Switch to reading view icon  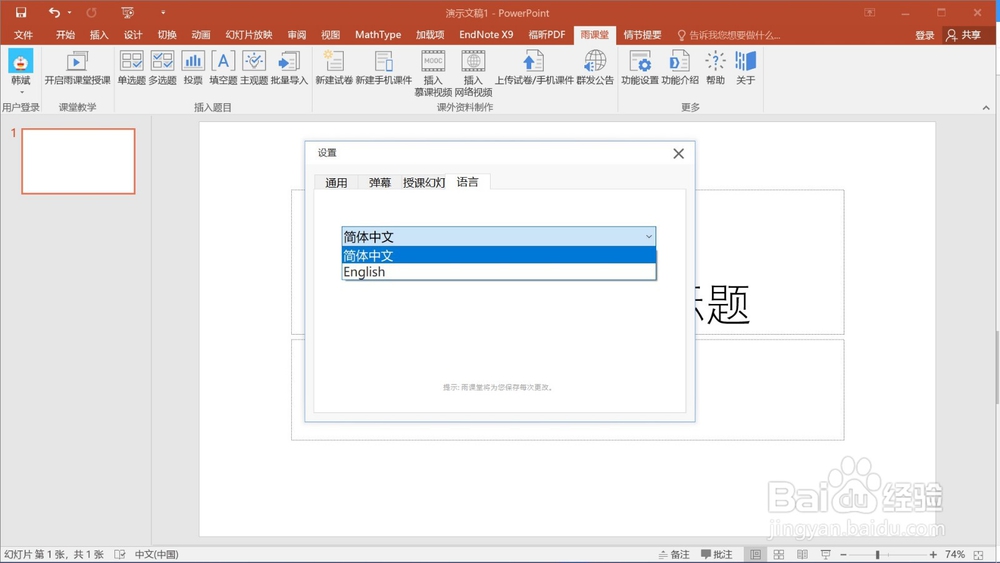(802, 555)
